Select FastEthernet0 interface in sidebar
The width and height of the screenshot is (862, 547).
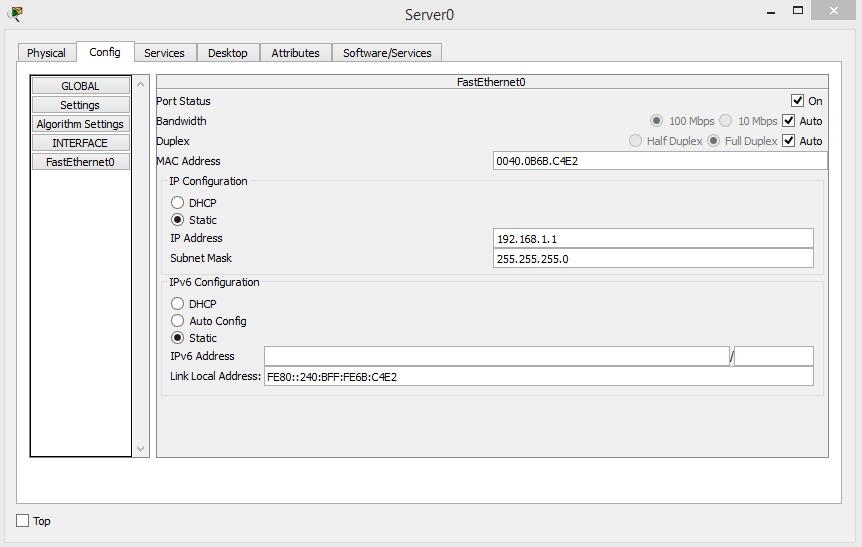click(80, 162)
